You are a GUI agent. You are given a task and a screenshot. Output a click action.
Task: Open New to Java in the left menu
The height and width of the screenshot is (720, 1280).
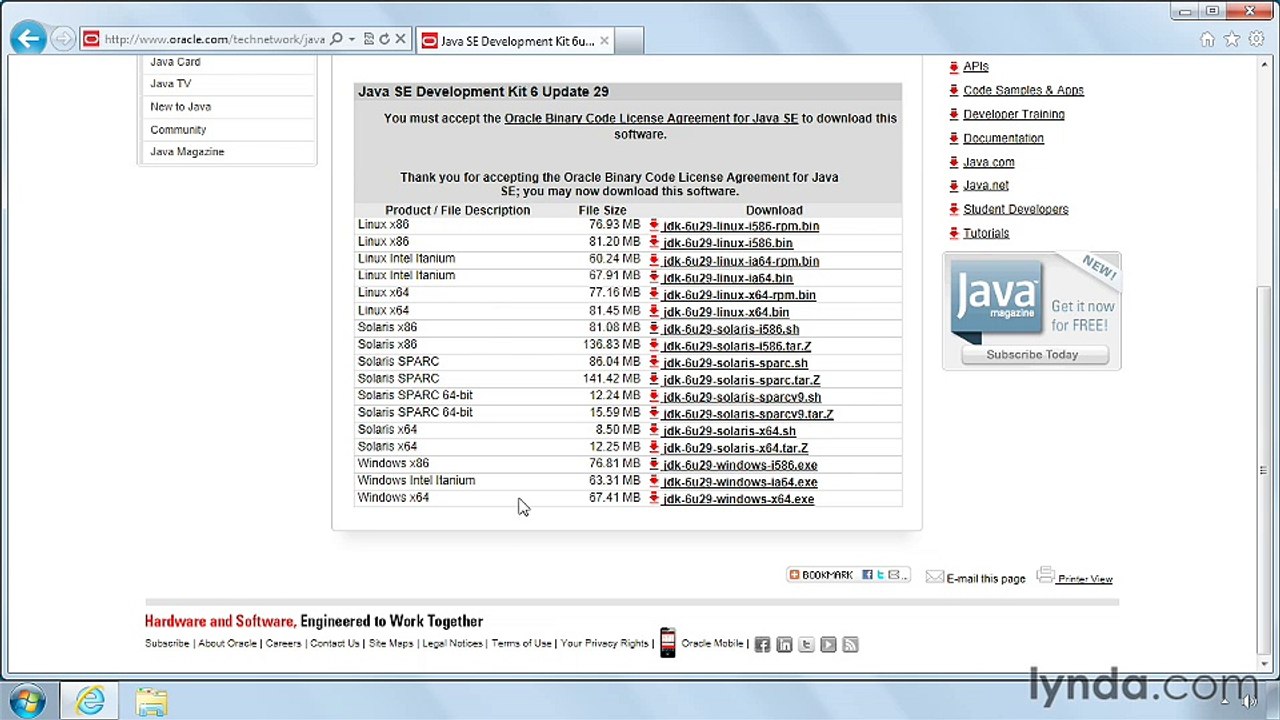[x=180, y=107]
